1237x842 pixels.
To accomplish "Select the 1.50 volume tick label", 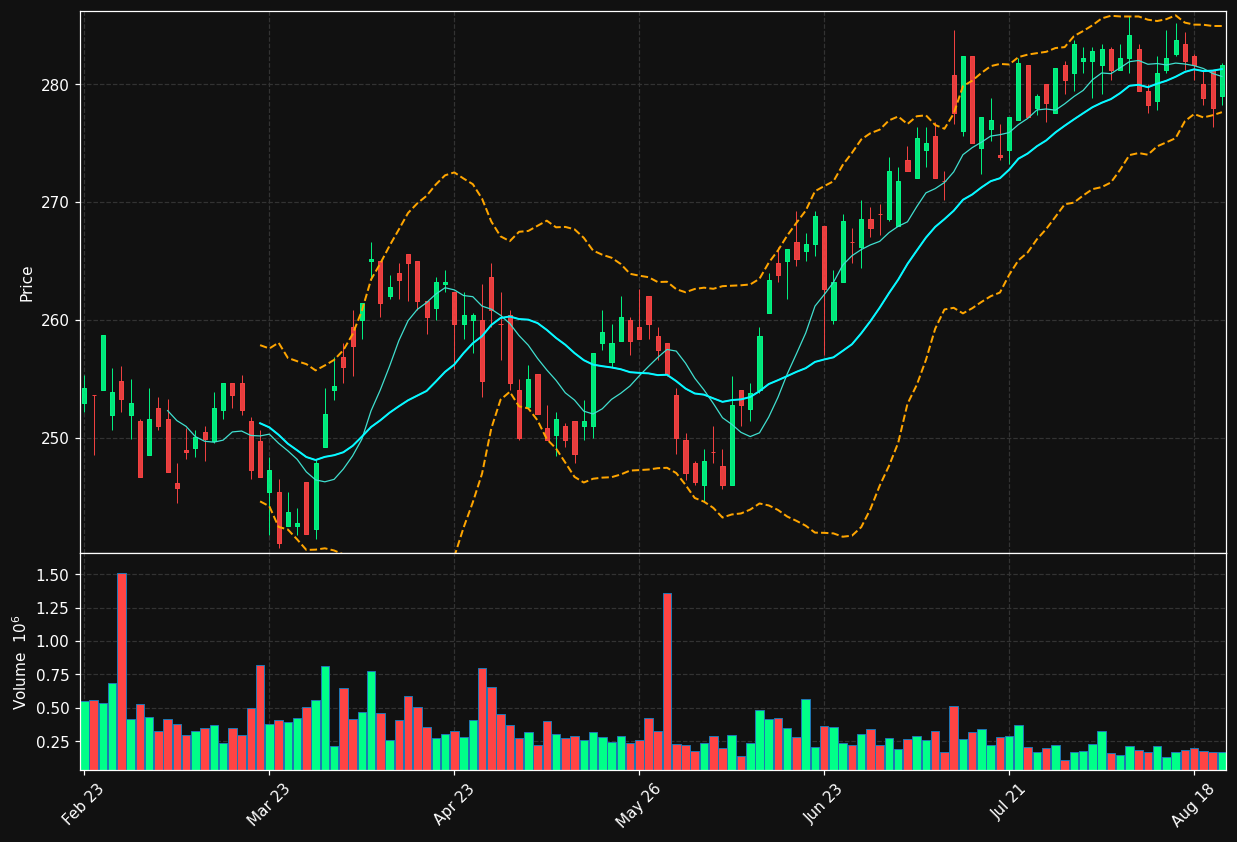I will click(52, 575).
